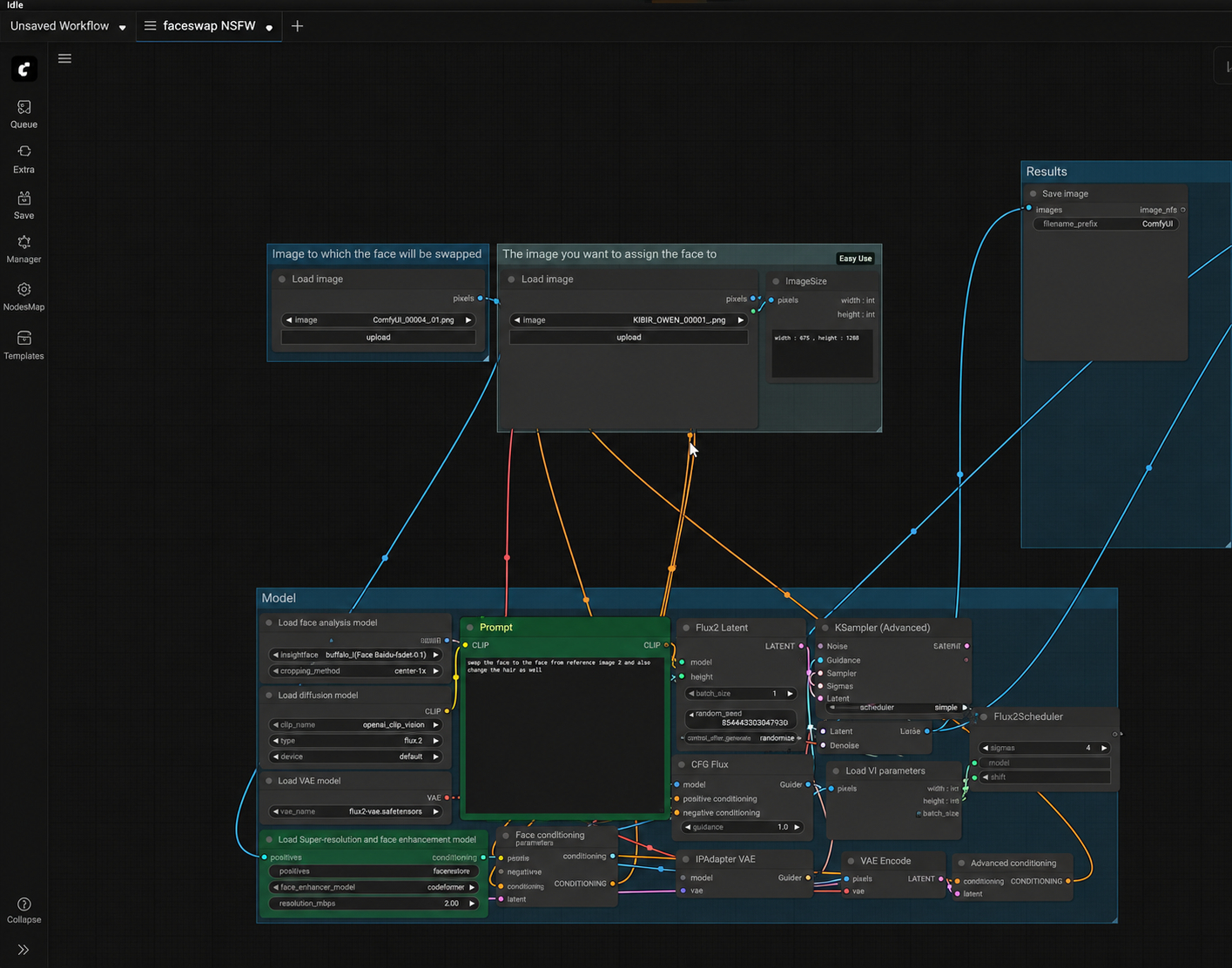Open the vae_name flux2-vae.safetensors selector
The width and height of the screenshot is (1232, 968).
[356, 811]
